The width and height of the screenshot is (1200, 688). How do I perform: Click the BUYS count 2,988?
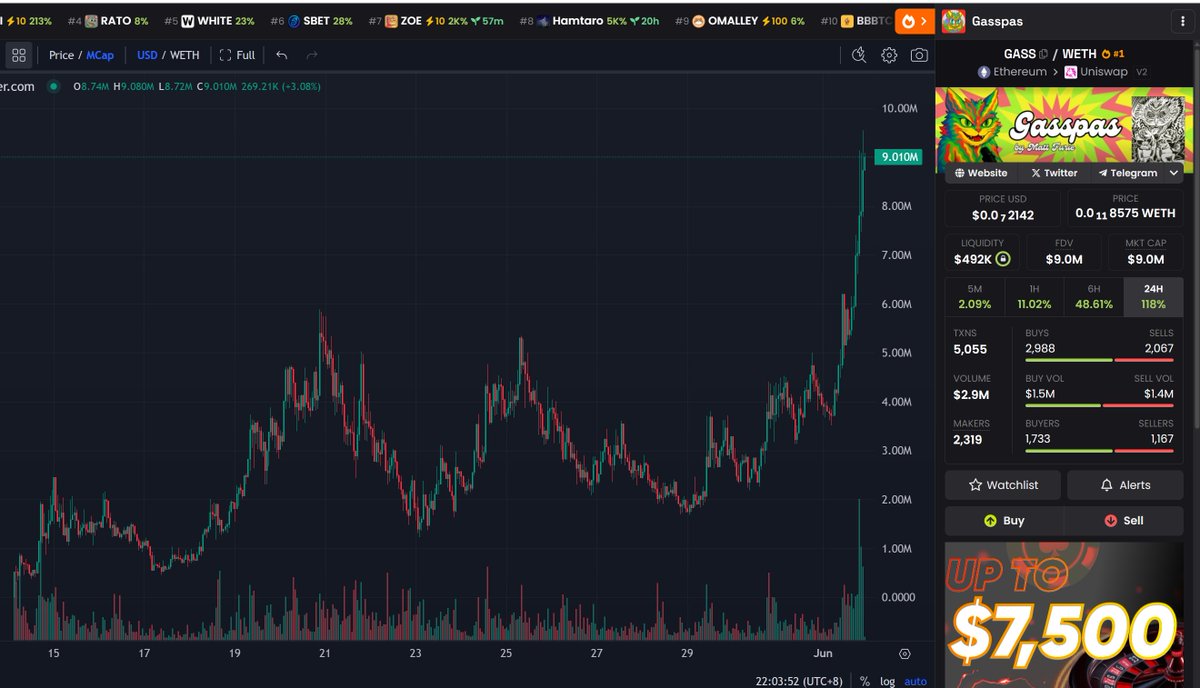coord(1040,348)
